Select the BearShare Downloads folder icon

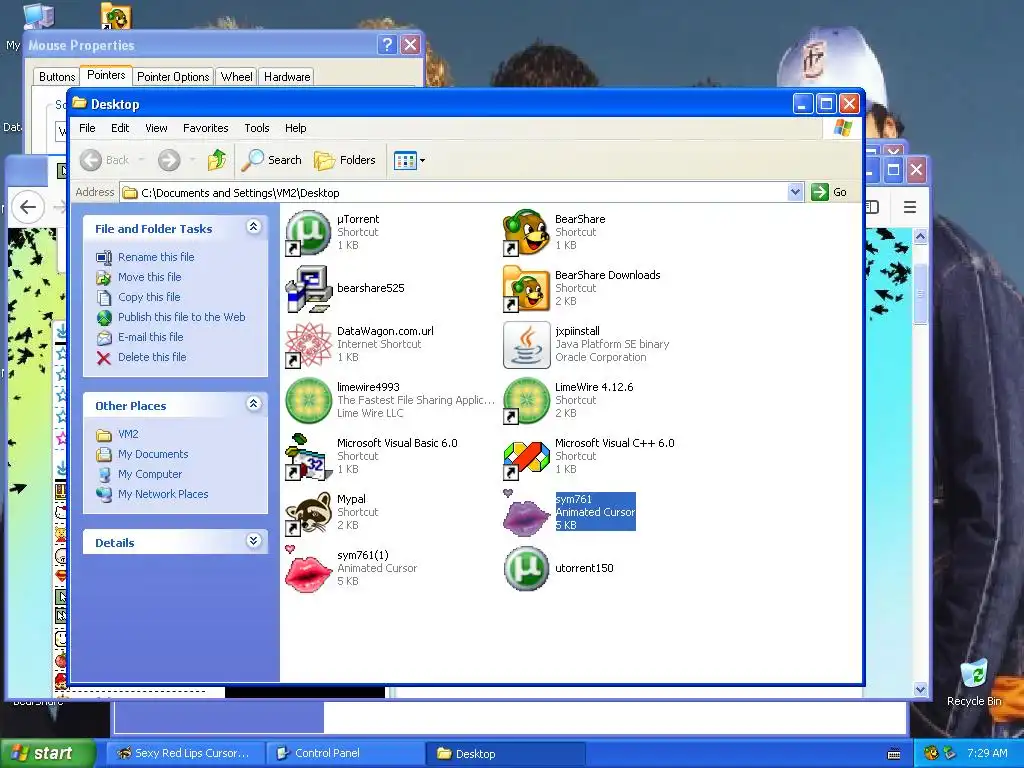click(x=526, y=289)
